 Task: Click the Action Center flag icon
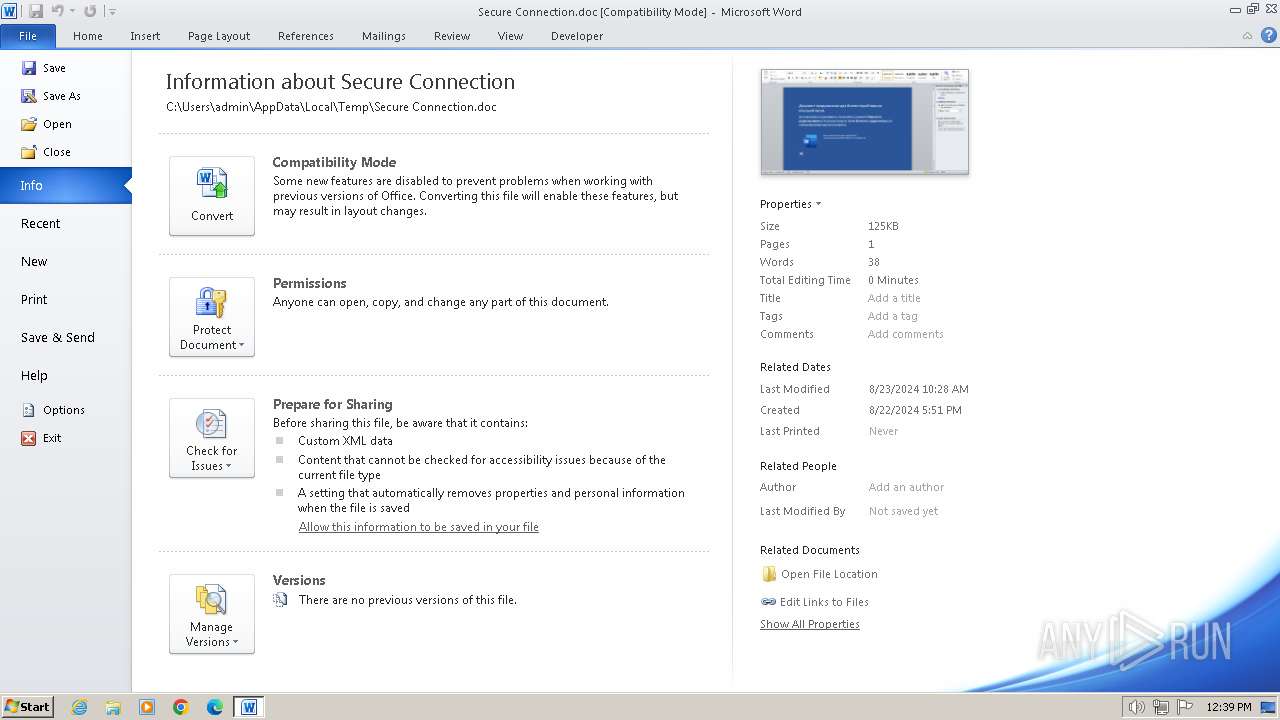(1185, 707)
